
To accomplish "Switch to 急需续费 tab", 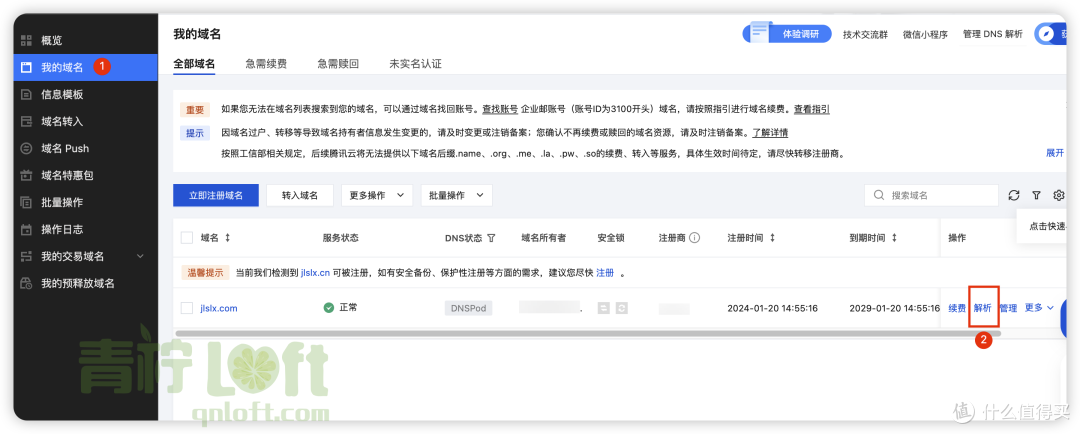I will pos(266,63).
